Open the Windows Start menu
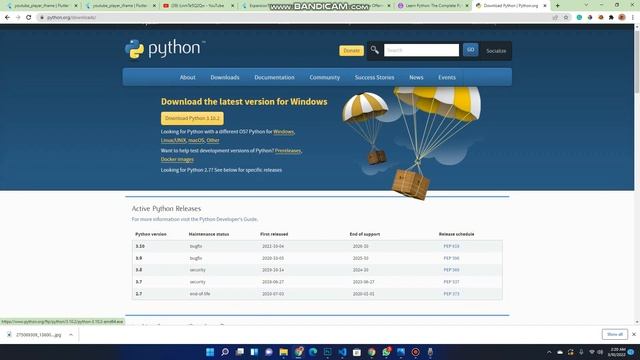 point(210,352)
